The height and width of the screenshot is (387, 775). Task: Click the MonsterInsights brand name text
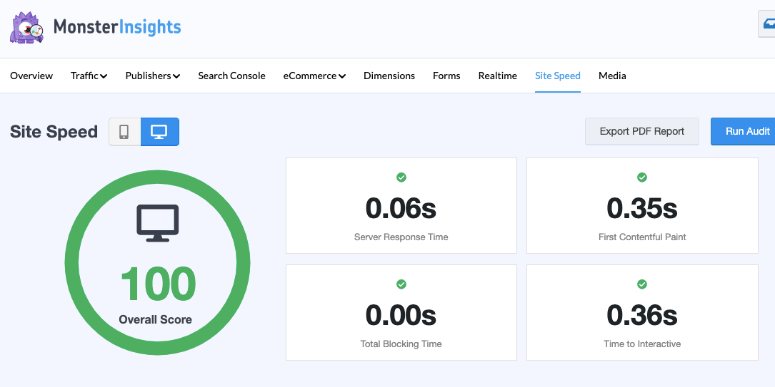click(117, 27)
